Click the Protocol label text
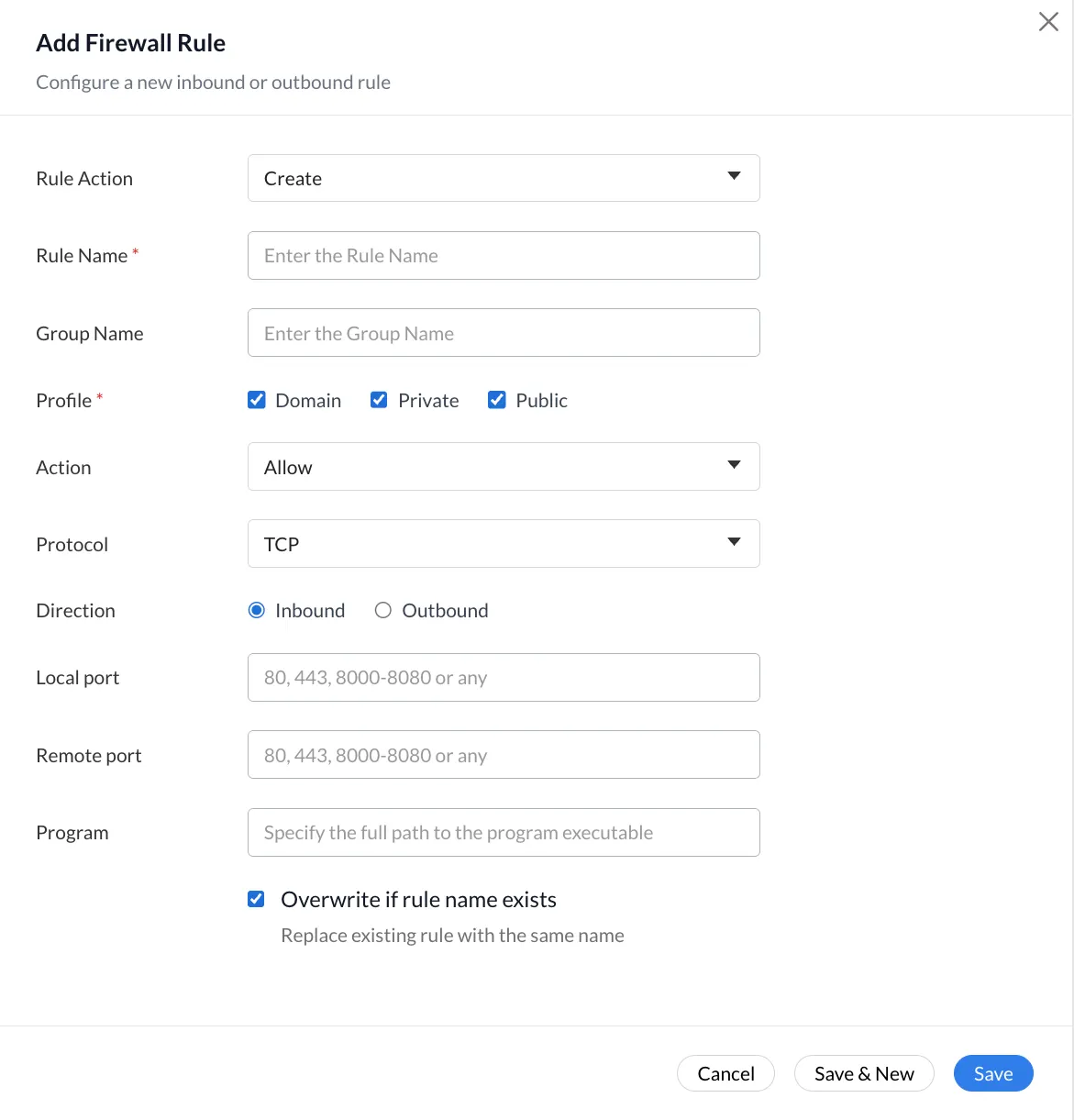The height and width of the screenshot is (1120, 1074). coord(72,545)
